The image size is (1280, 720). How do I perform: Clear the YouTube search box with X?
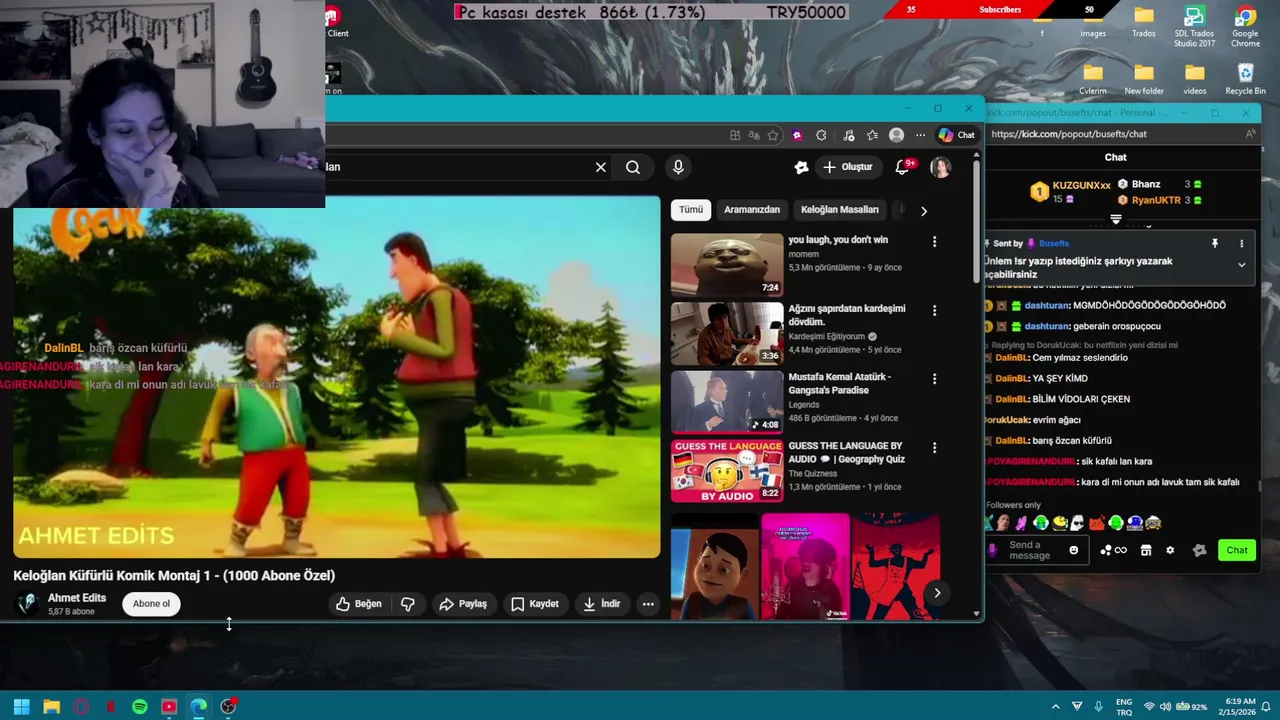[x=600, y=167]
